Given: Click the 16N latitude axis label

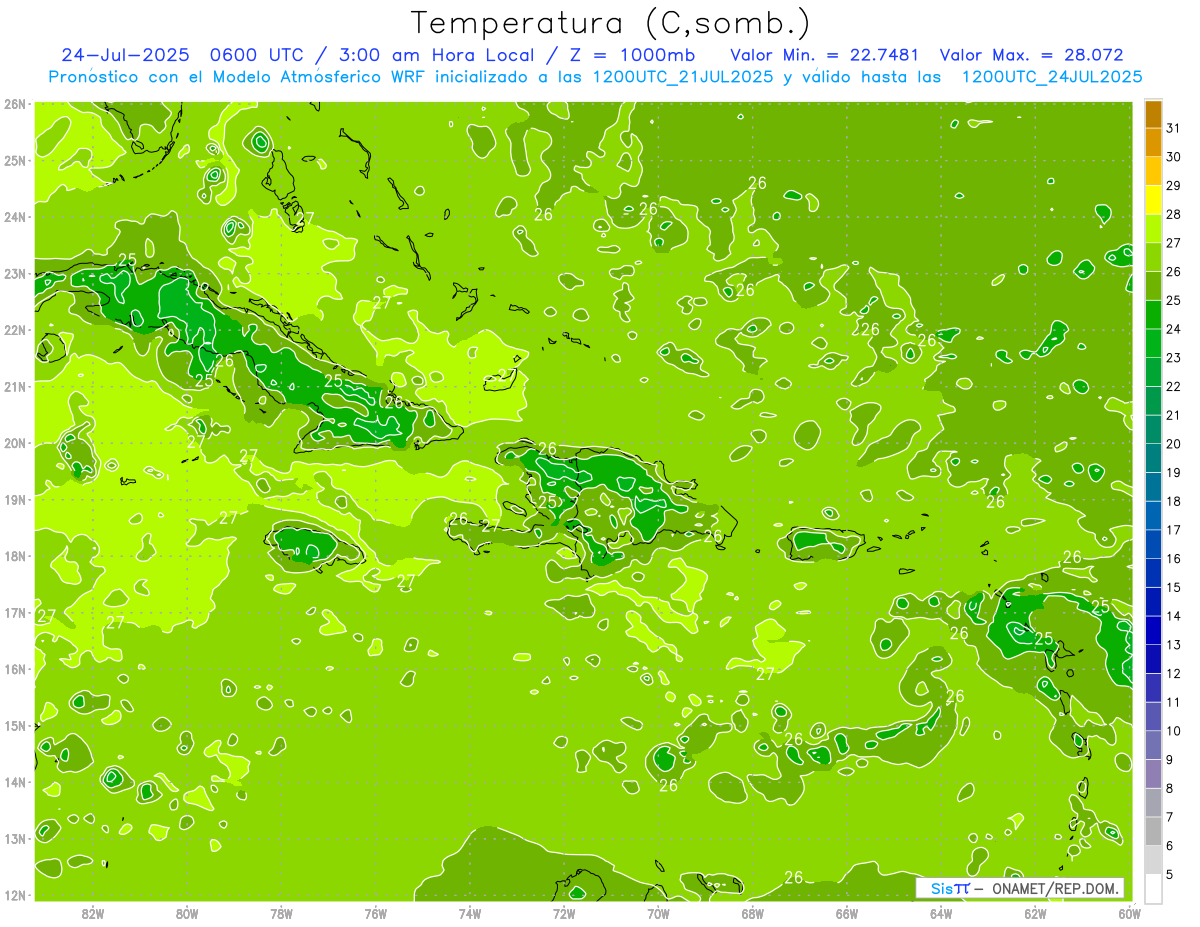Looking at the screenshot, I should tap(14, 669).
